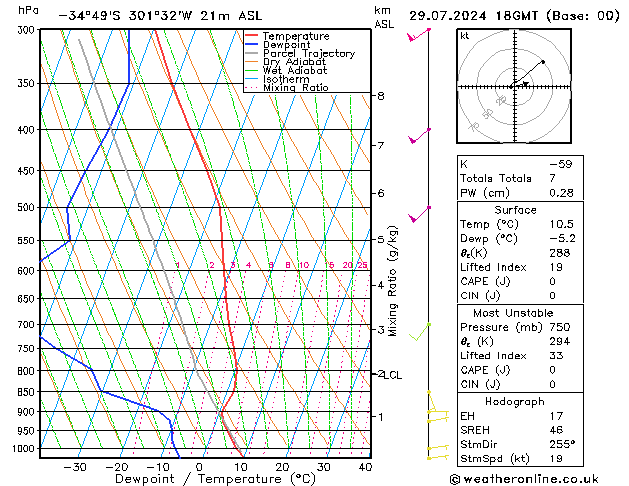Screen dimensions: 629x486
Task: Select the Dry Adiabat legend label
Action: (294, 62)
